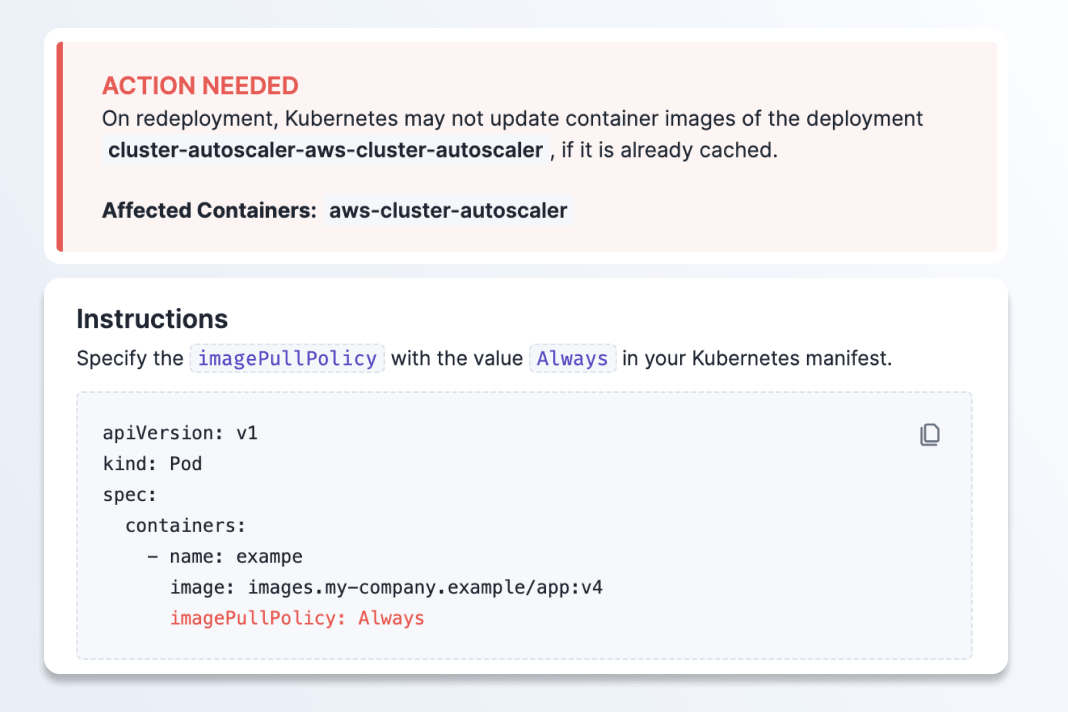
Task: Click the image: images.my-company.example/app:v4 line
Action: 386,587
